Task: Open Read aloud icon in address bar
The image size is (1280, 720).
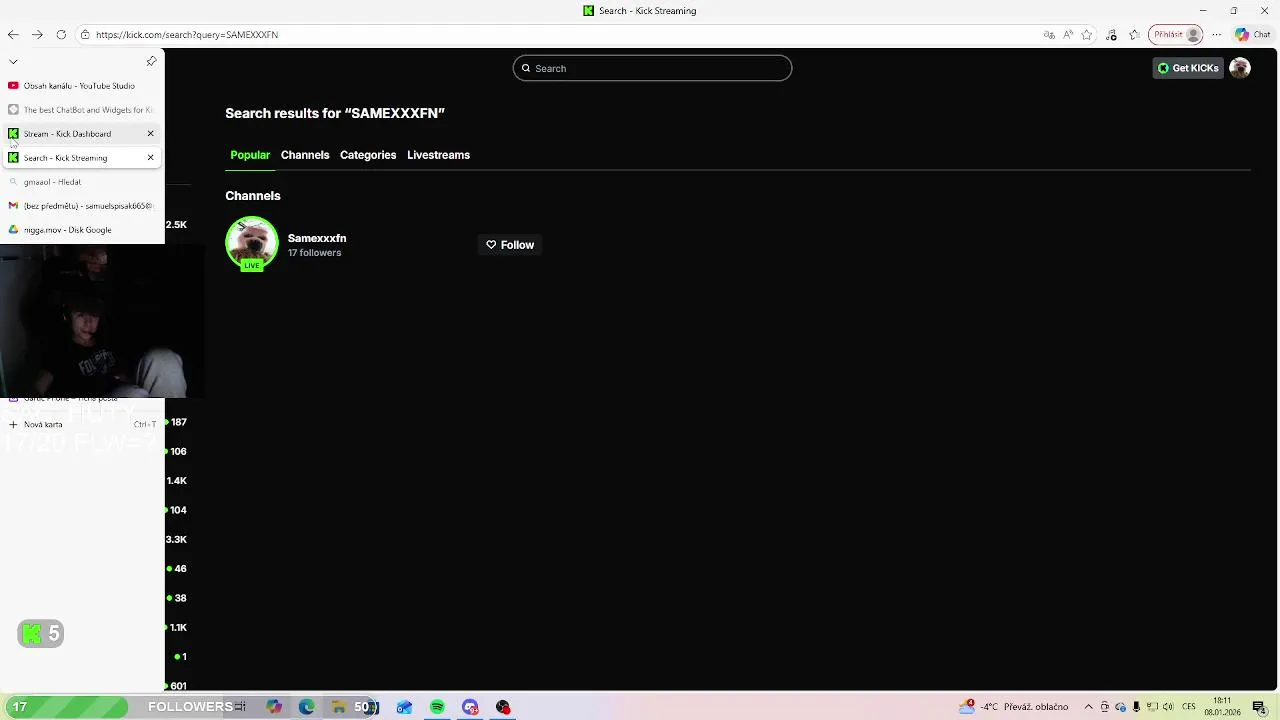Action: pyautogui.click(x=1068, y=34)
